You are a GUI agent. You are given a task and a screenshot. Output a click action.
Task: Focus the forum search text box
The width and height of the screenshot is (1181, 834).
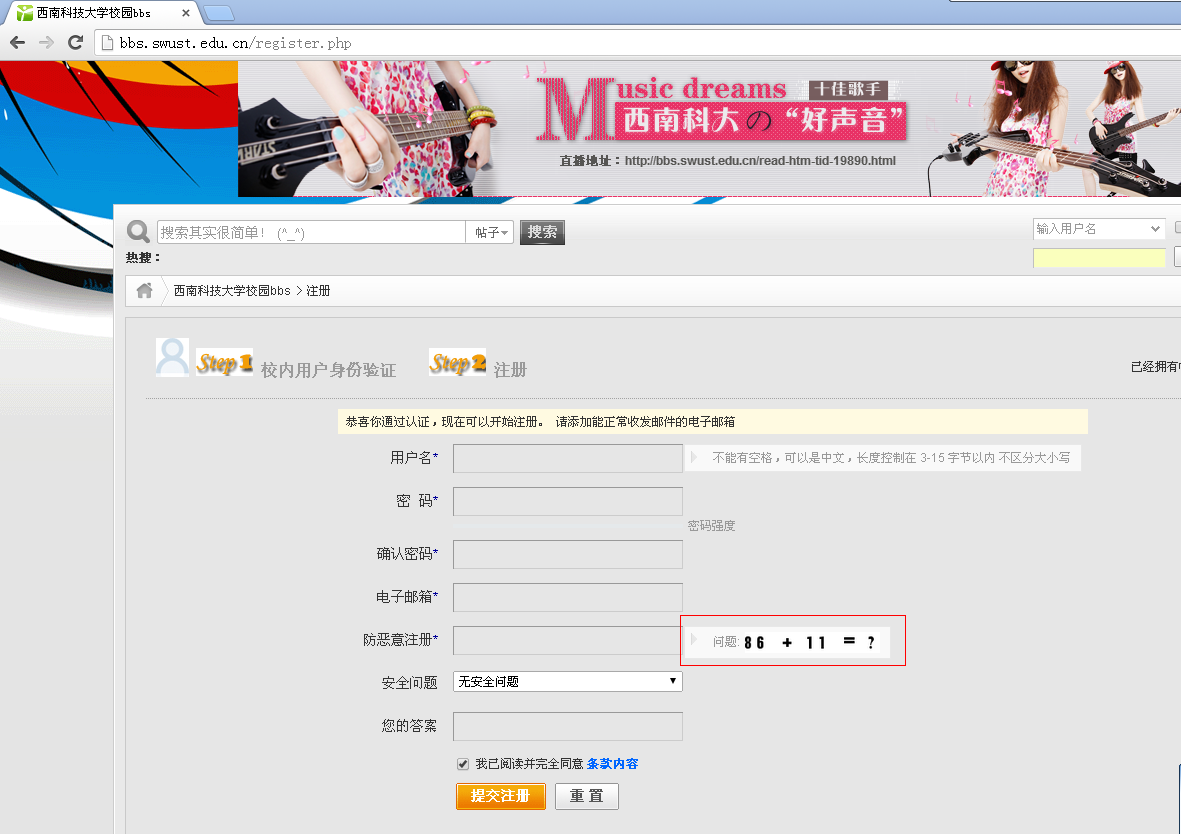click(x=311, y=232)
